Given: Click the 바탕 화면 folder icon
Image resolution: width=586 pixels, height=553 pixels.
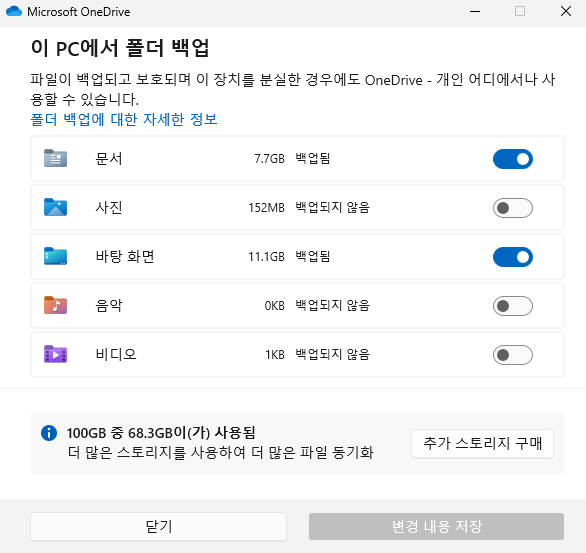Looking at the screenshot, I should (x=55, y=256).
